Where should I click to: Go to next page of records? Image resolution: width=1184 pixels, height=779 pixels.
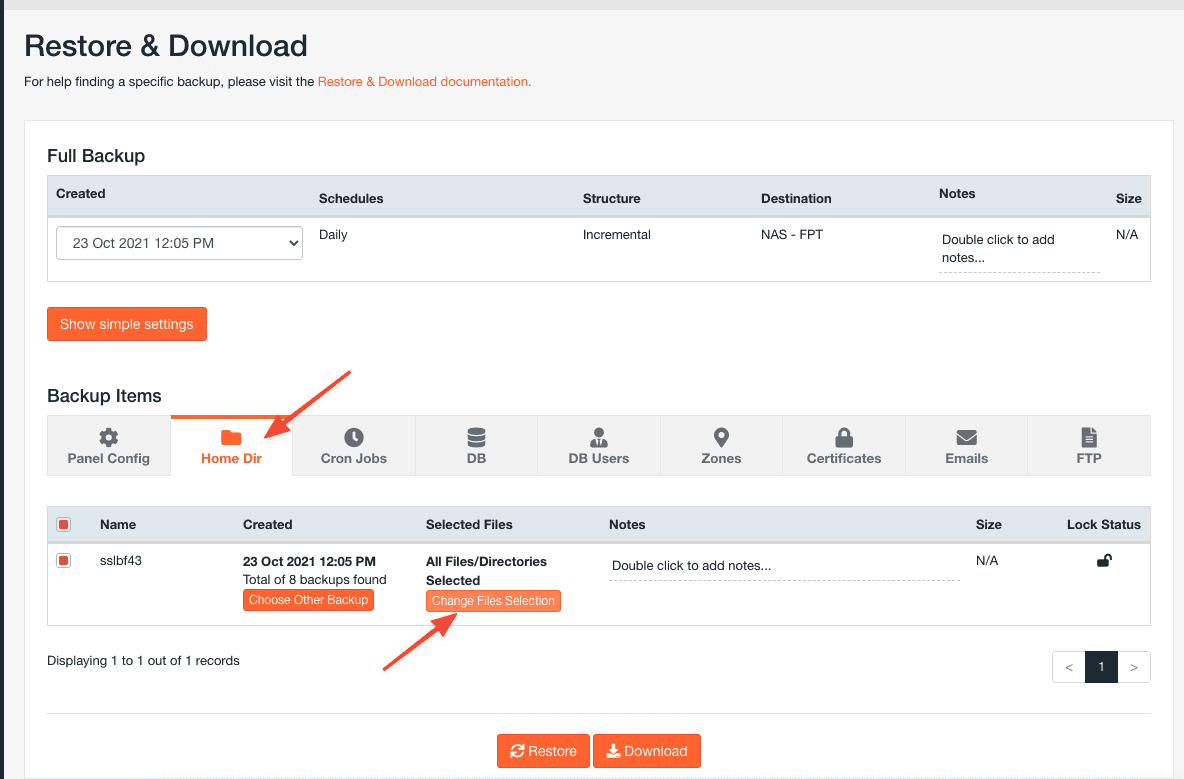(1134, 667)
